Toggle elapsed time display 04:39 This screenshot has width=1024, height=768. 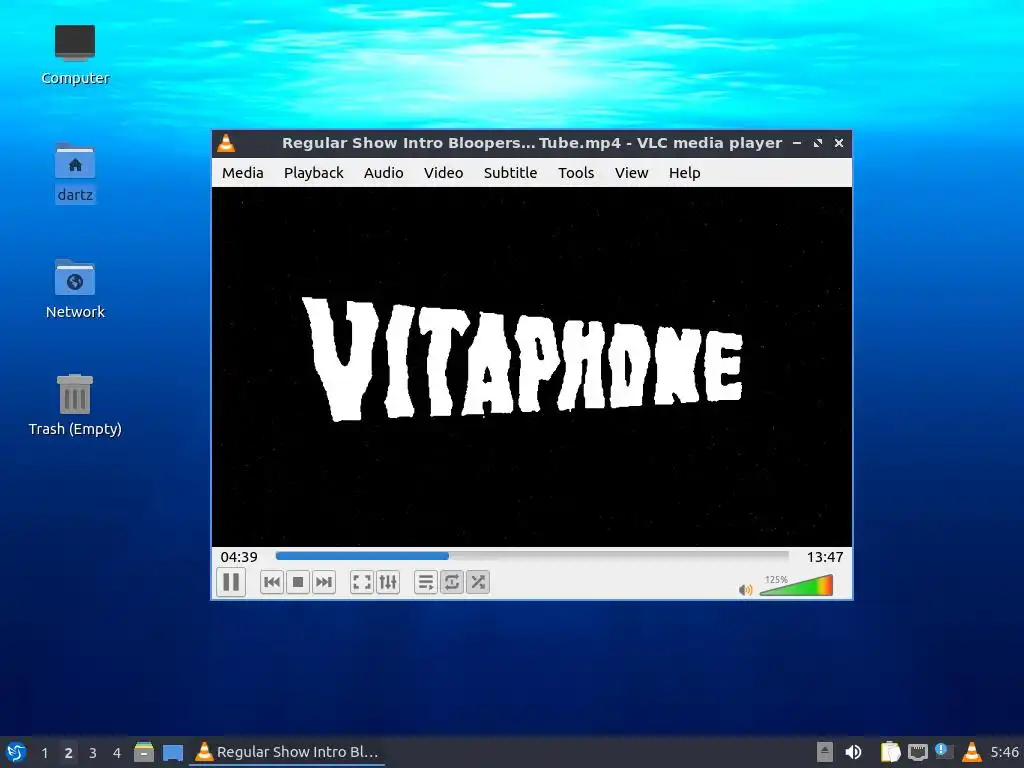click(x=239, y=557)
